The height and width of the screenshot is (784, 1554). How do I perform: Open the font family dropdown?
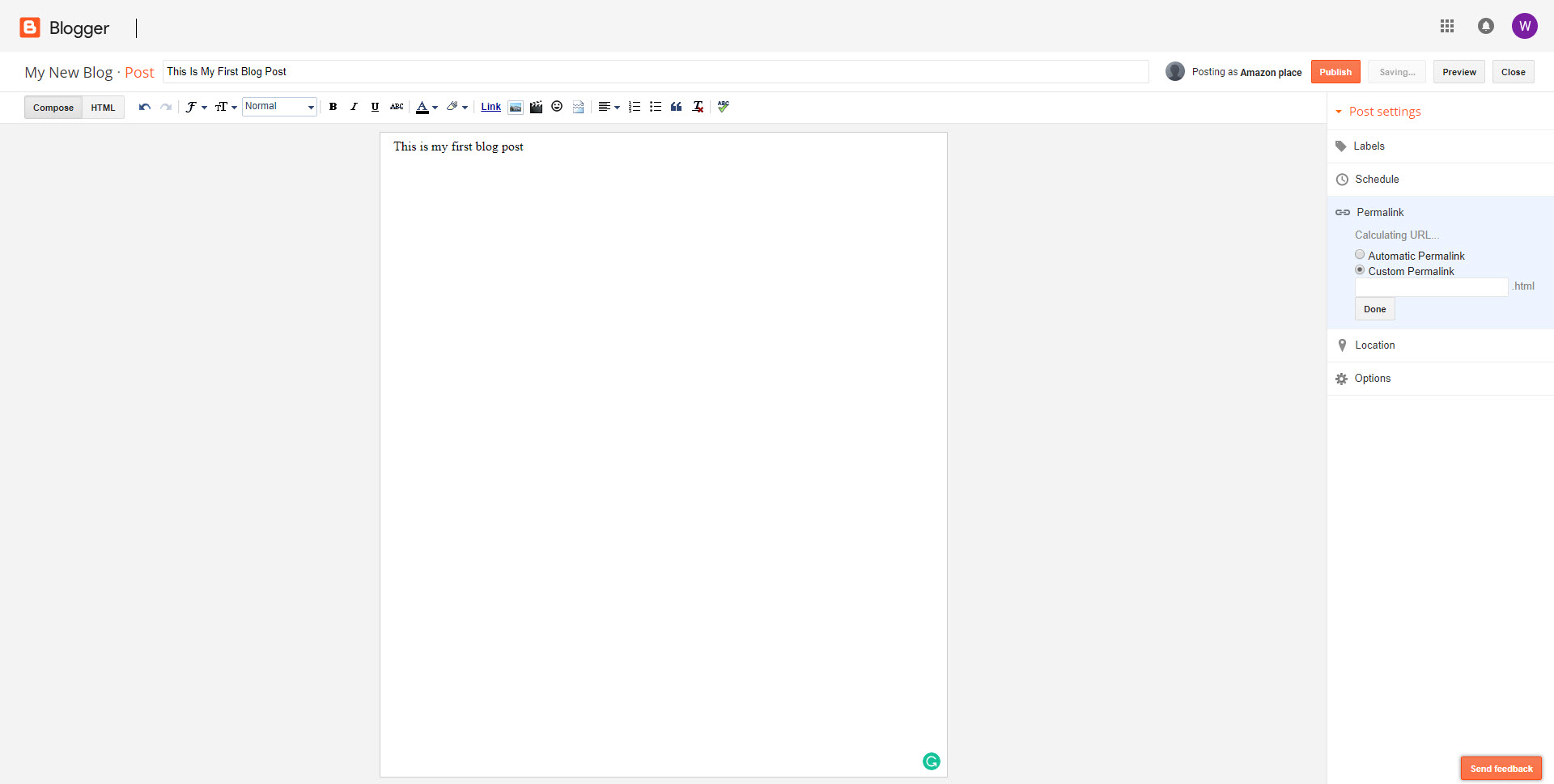tap(195, 107)
